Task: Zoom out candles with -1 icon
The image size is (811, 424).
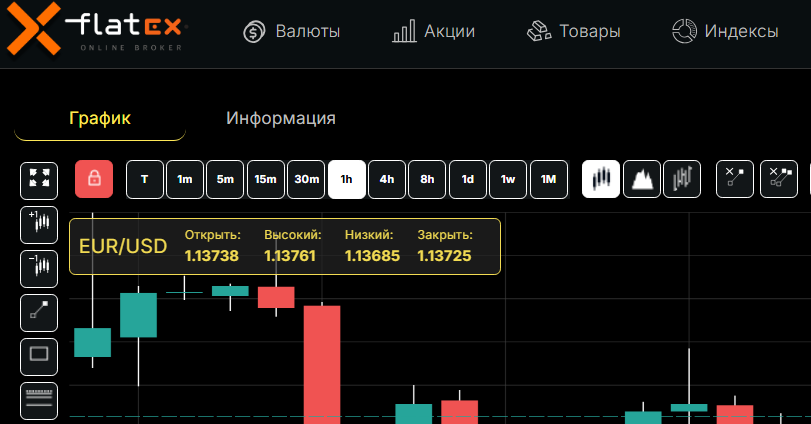Action: point(39,269)
